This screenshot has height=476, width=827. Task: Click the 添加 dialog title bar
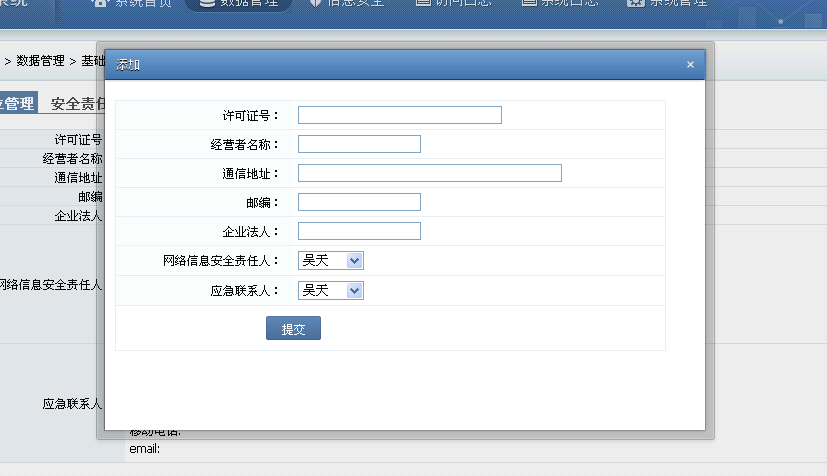tap(400, 65)
